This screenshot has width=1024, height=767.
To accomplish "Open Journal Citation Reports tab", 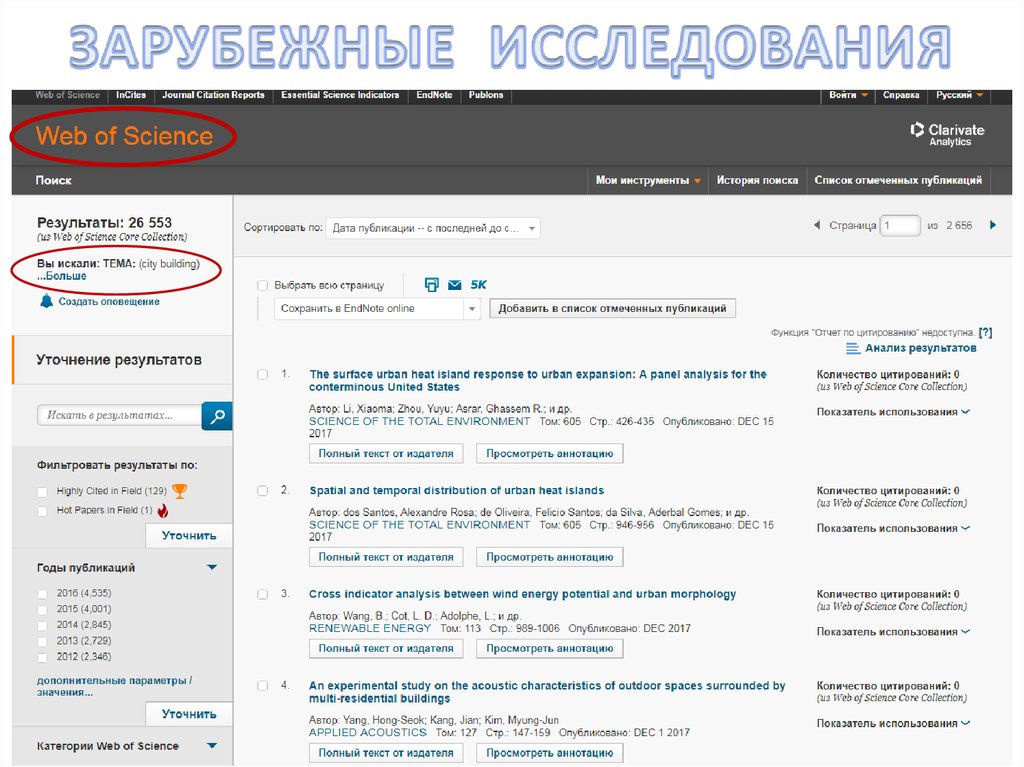I will [x=213, y=95].
